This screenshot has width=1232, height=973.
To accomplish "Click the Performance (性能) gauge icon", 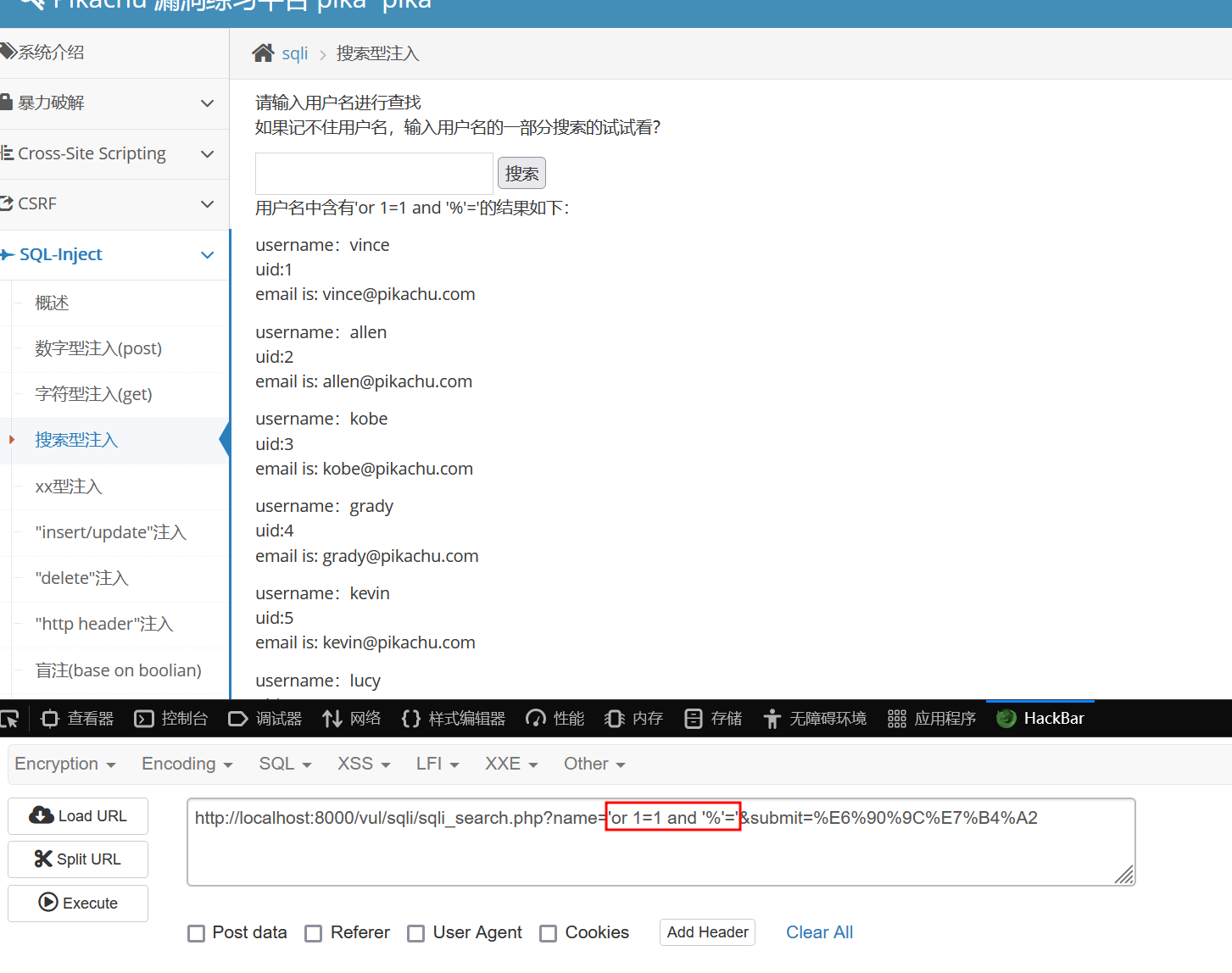I will [536, 719].
